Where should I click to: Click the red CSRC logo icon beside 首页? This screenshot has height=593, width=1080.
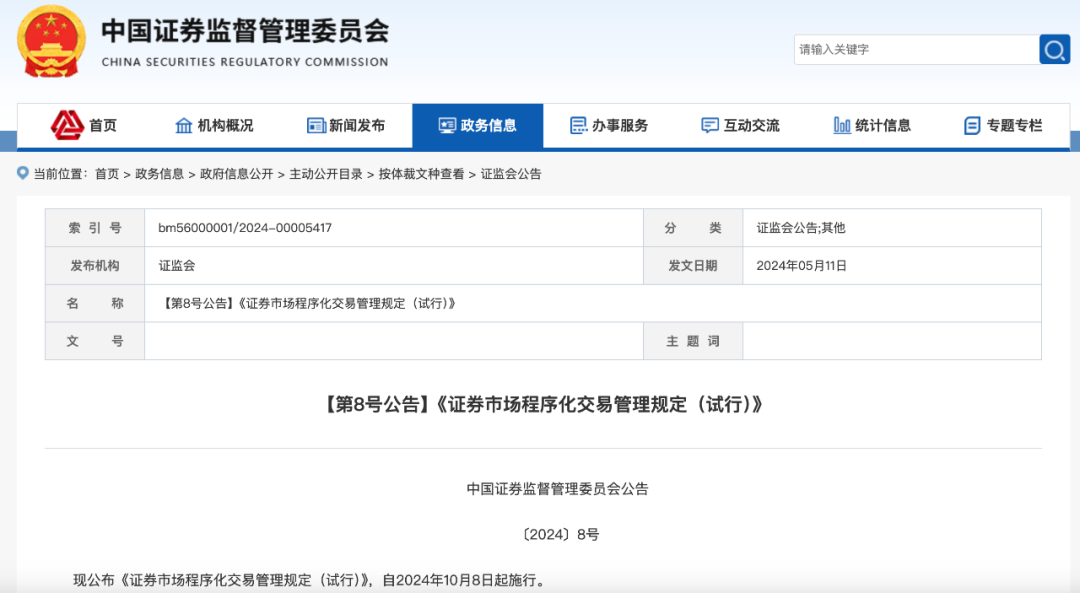(x=67, y=125)
